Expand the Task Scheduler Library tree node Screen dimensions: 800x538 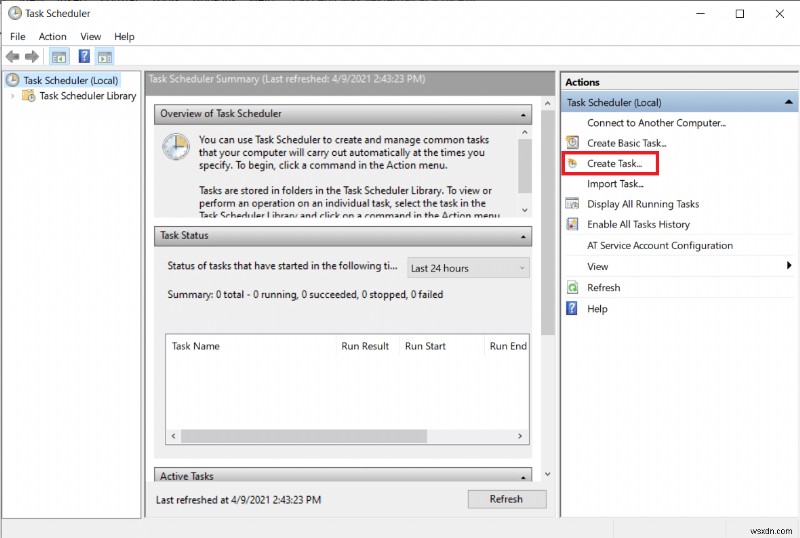(x=13, y=96)
